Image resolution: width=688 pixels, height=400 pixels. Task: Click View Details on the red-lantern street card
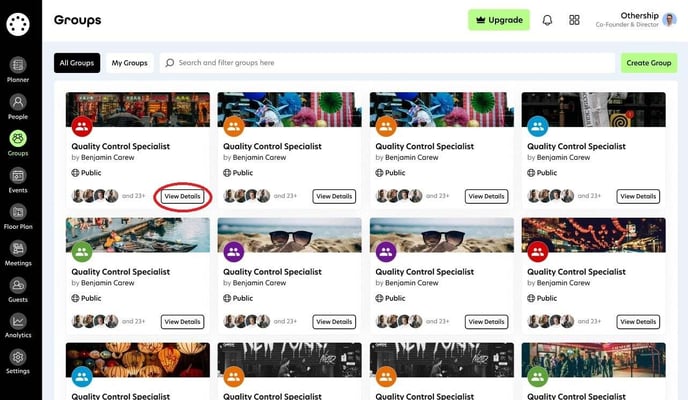pyautogui.click(x=638, y=321)
